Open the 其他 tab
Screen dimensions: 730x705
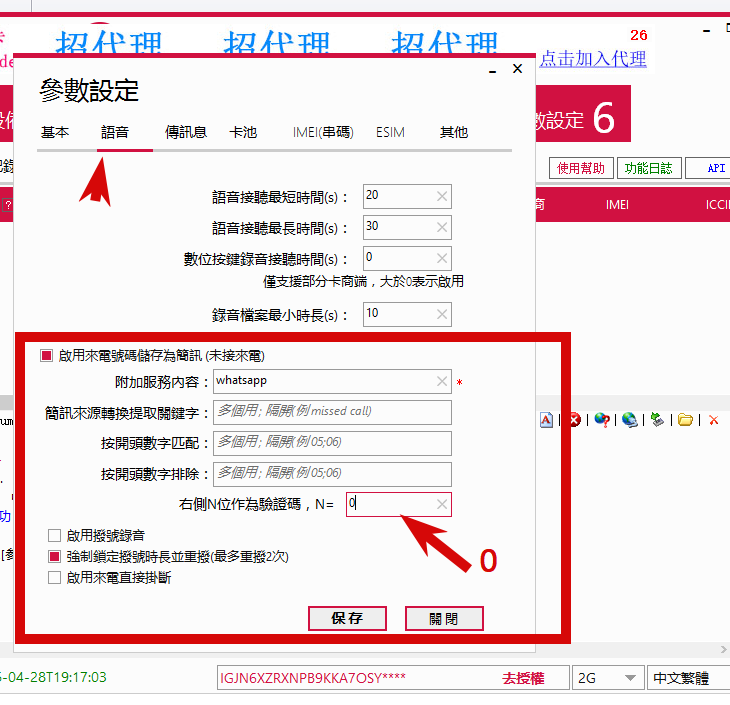[454, 133]
